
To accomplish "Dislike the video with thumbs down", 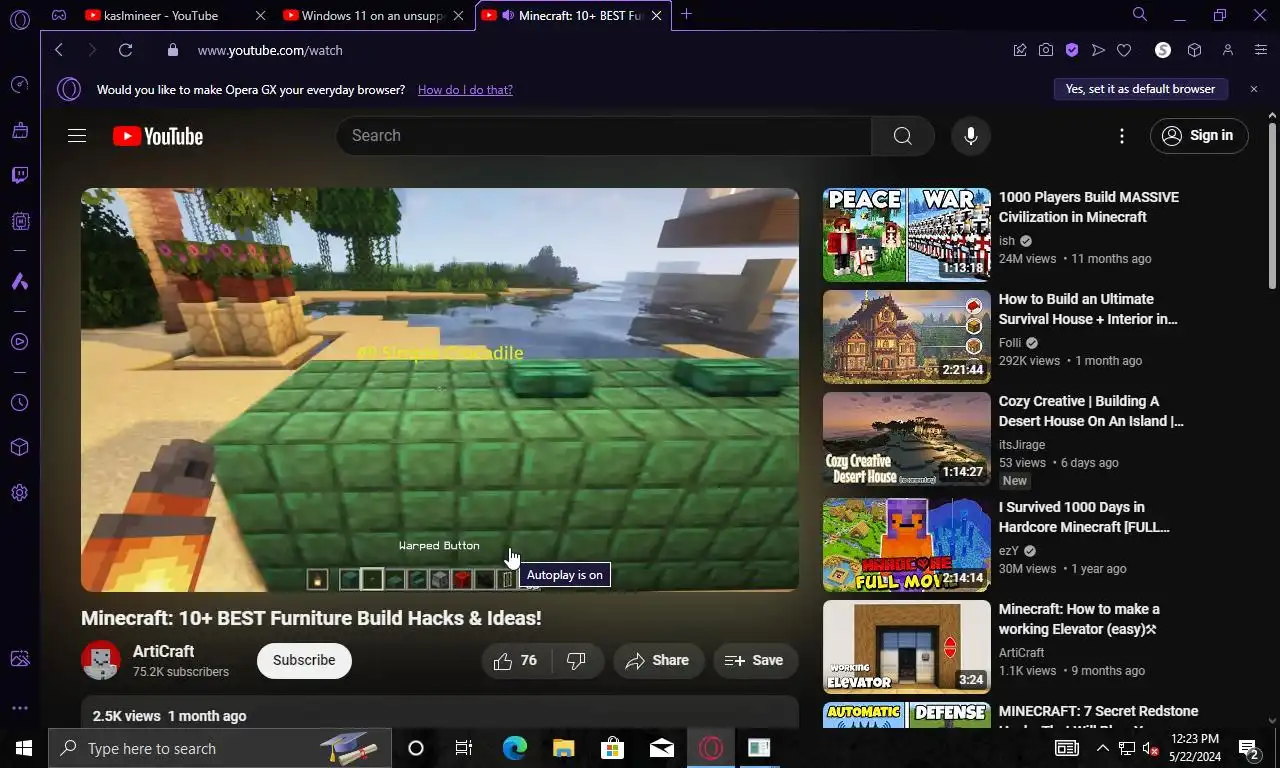I will (576, 660).
